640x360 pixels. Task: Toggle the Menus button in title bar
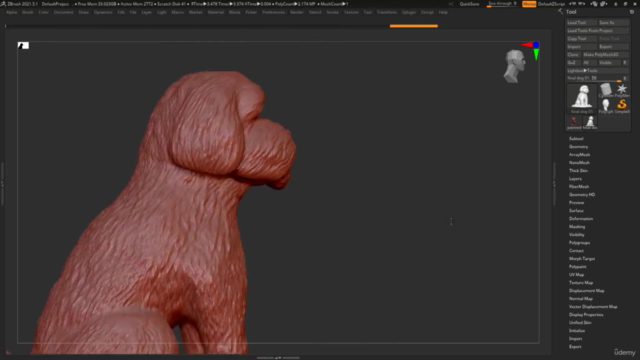pyautogui.click(x=529, y=4)
